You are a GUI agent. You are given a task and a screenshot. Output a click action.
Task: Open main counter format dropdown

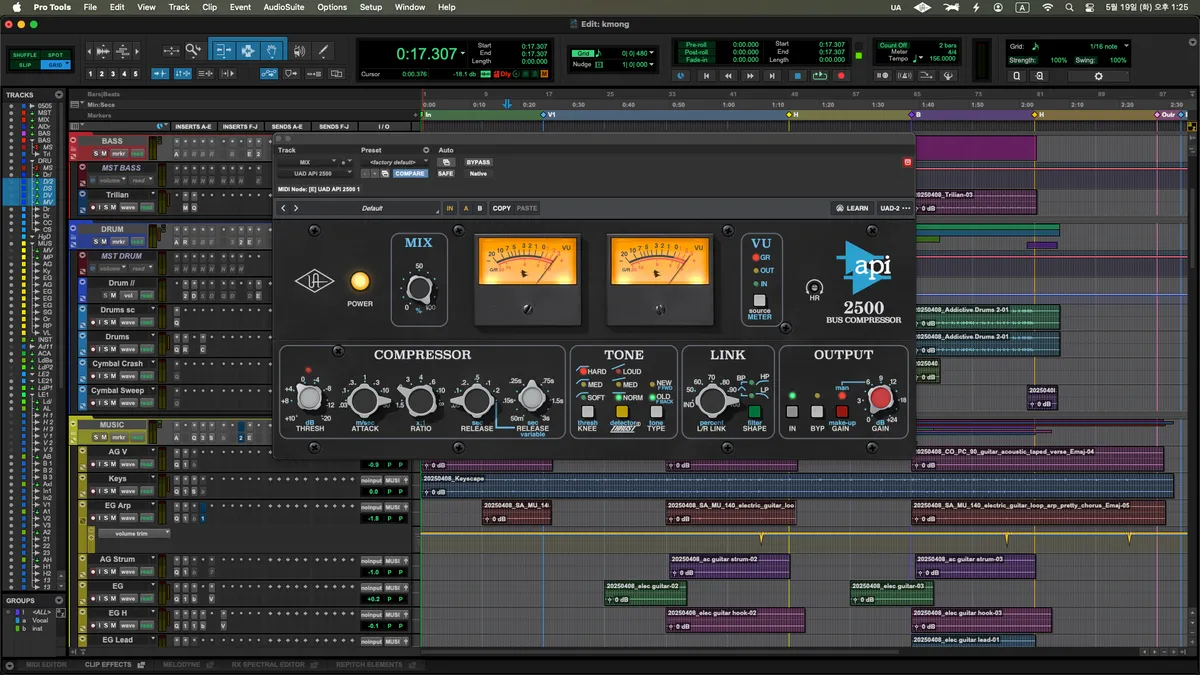[463, 54]
